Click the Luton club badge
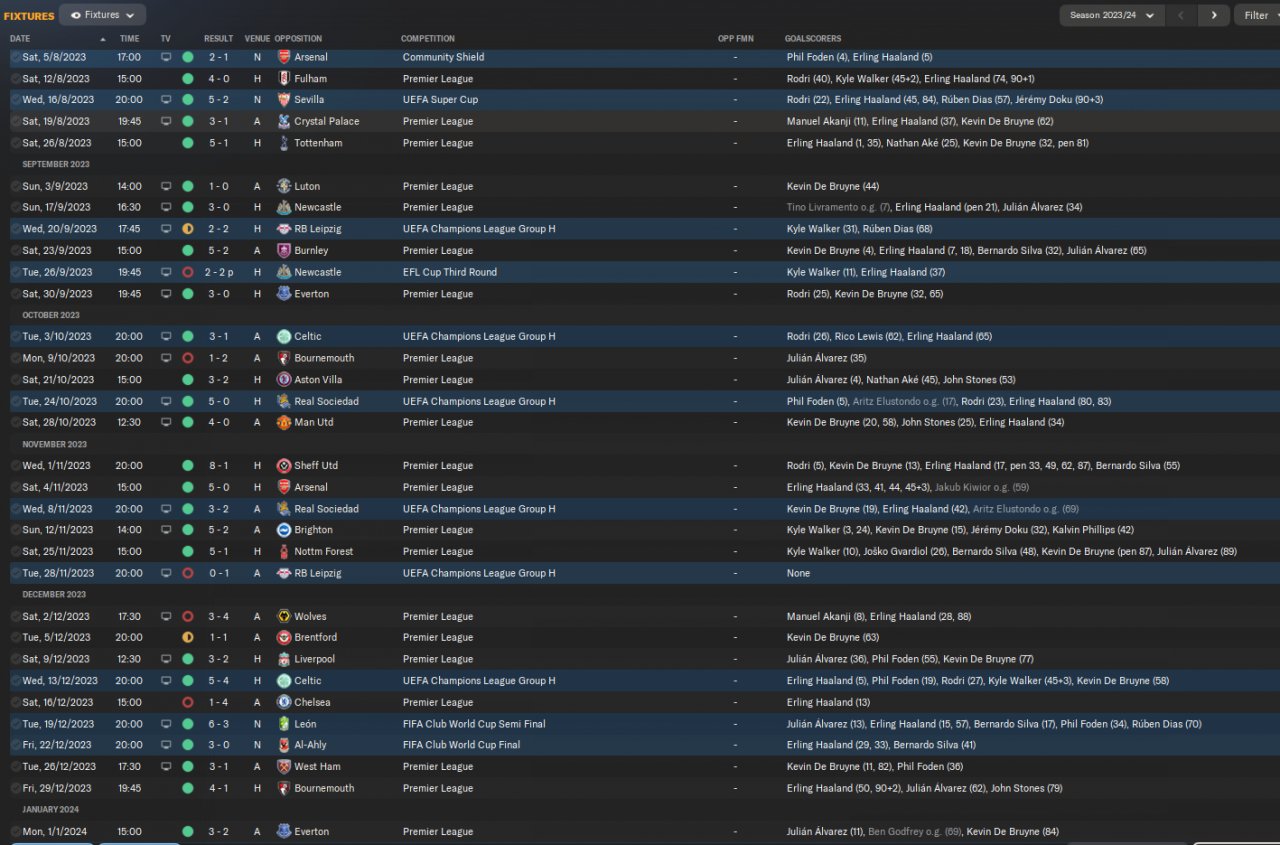1280x845 pixels. tap(284, 186)
